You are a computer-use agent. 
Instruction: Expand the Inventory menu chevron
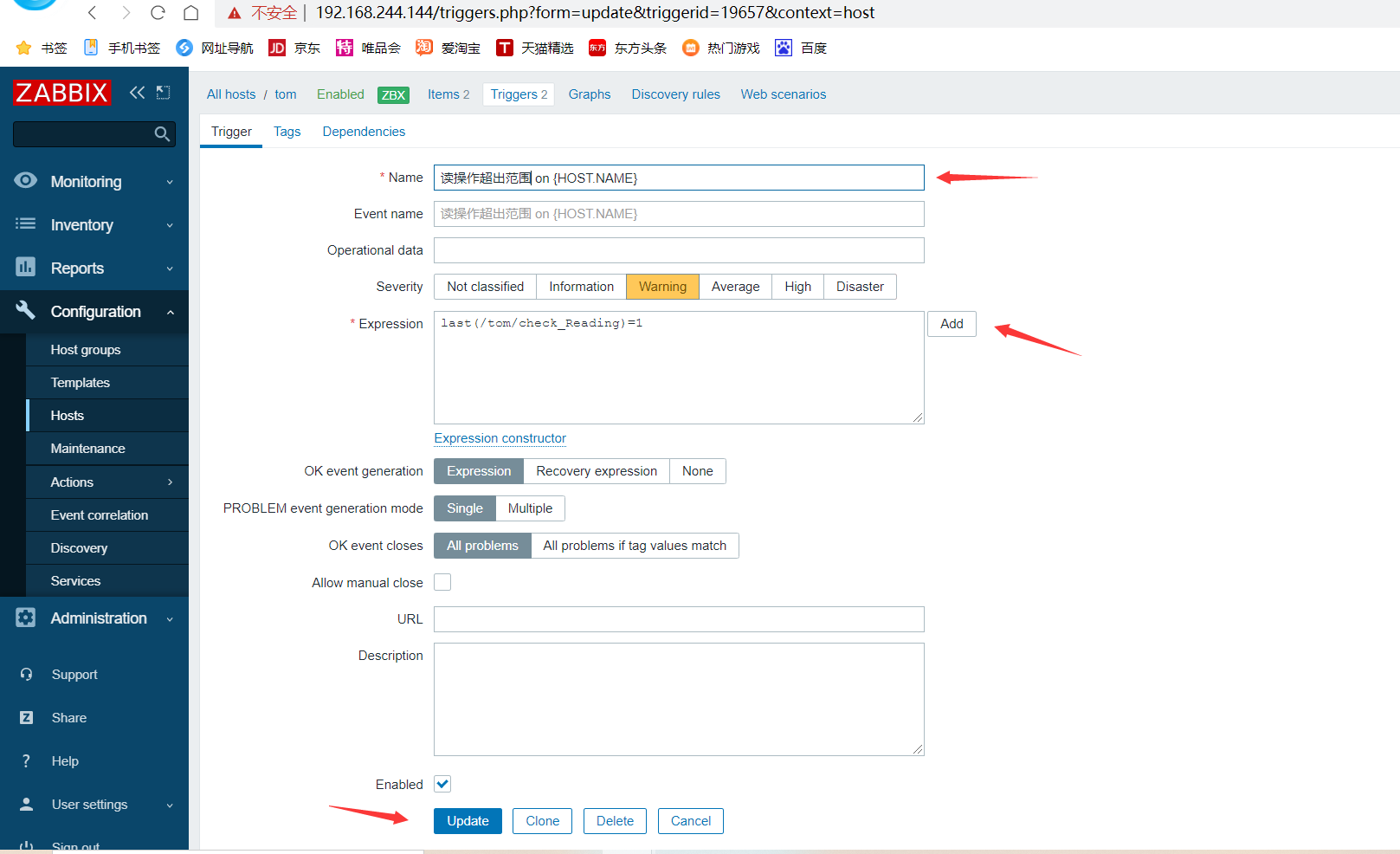tap(170, 225)
